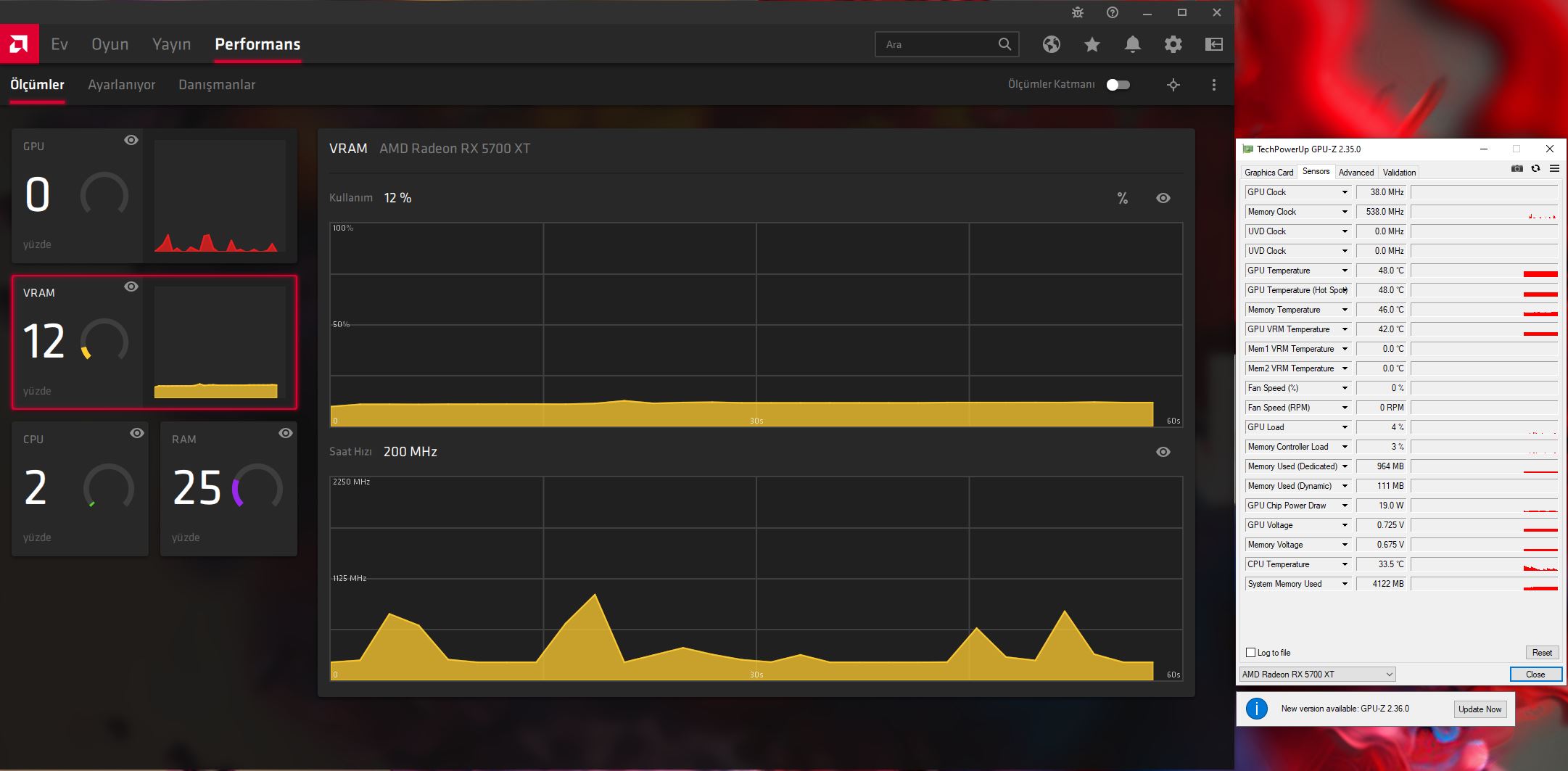Viewport: 1568px width, 771px height.
Task: Open the Danışmanlar sub-tab
Action: click(217, 85)
